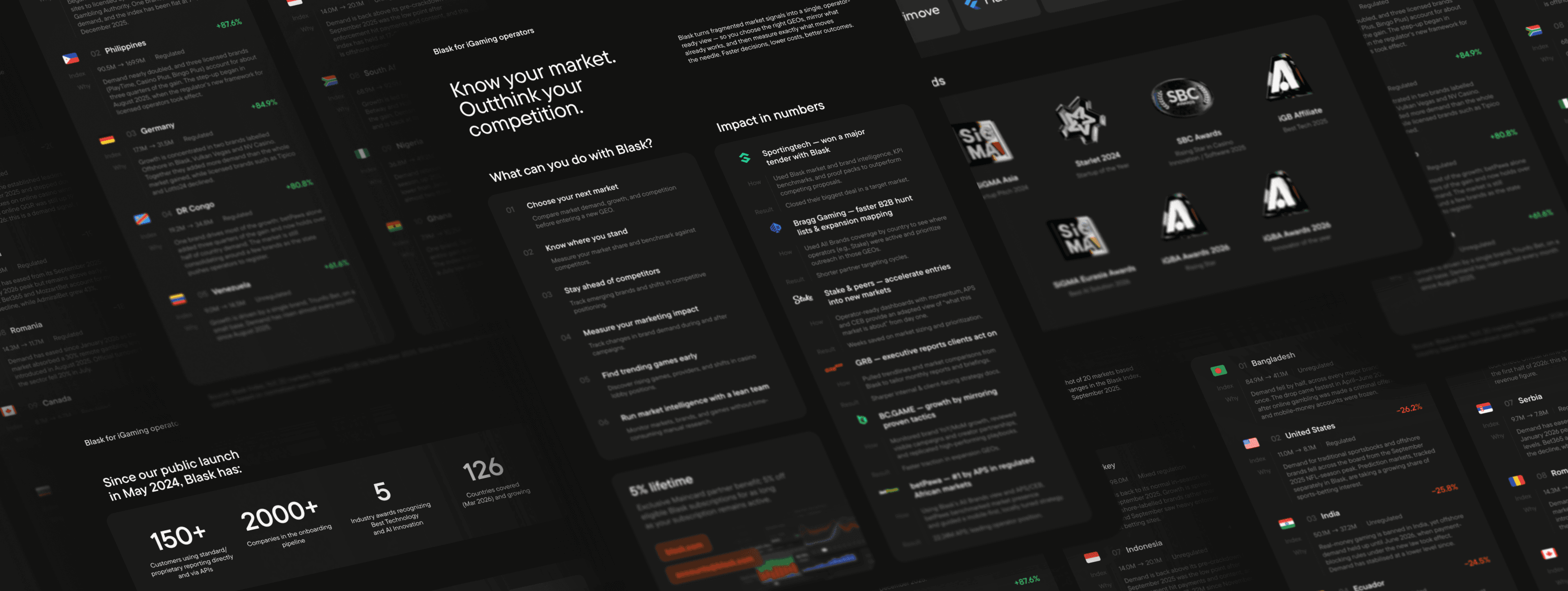Image resolution: width=1568 pixels, height=591 pixels.
Task: Click the "2000+" companies statistic
Action: coord(279,516)
